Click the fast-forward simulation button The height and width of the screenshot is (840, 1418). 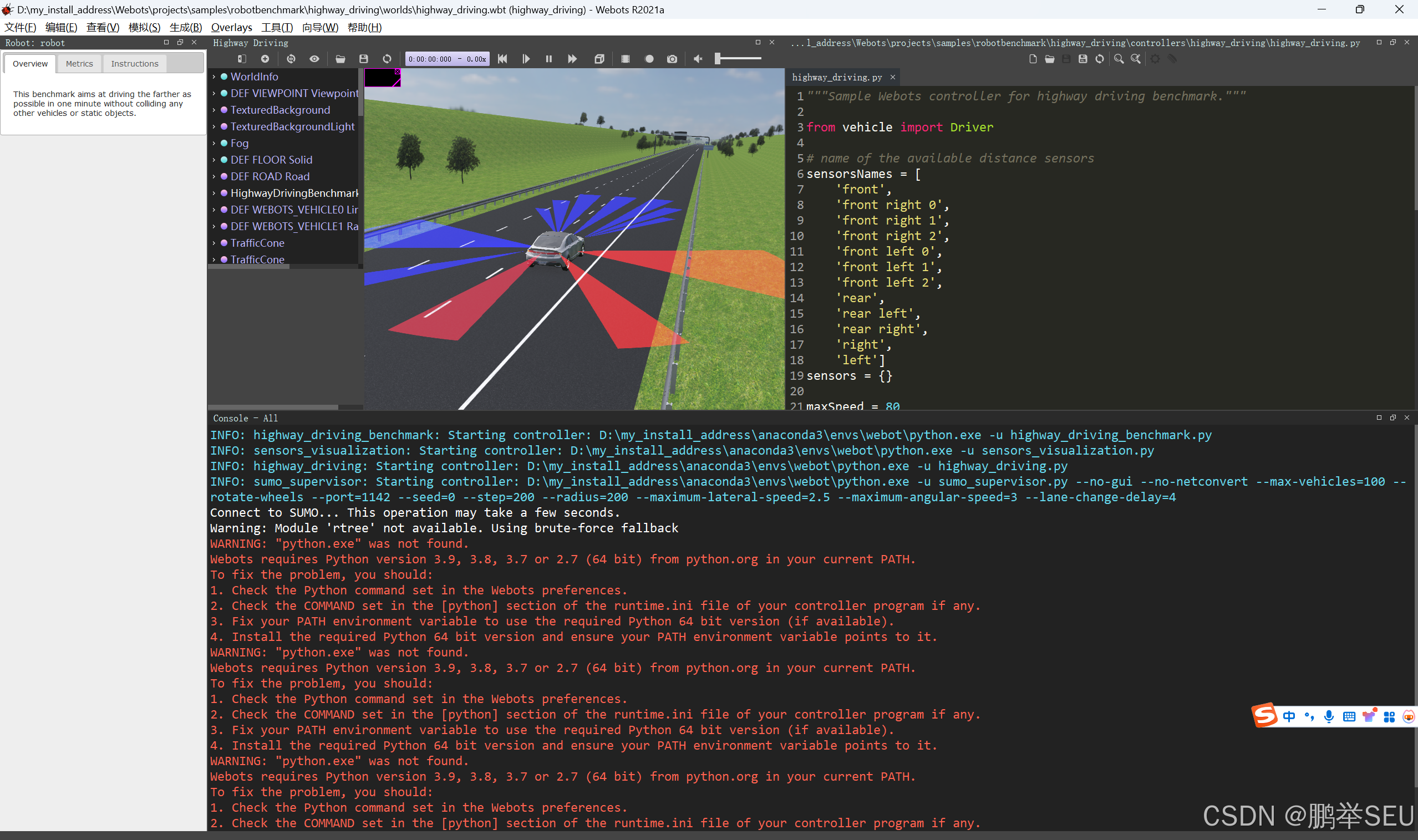point(572,59)
